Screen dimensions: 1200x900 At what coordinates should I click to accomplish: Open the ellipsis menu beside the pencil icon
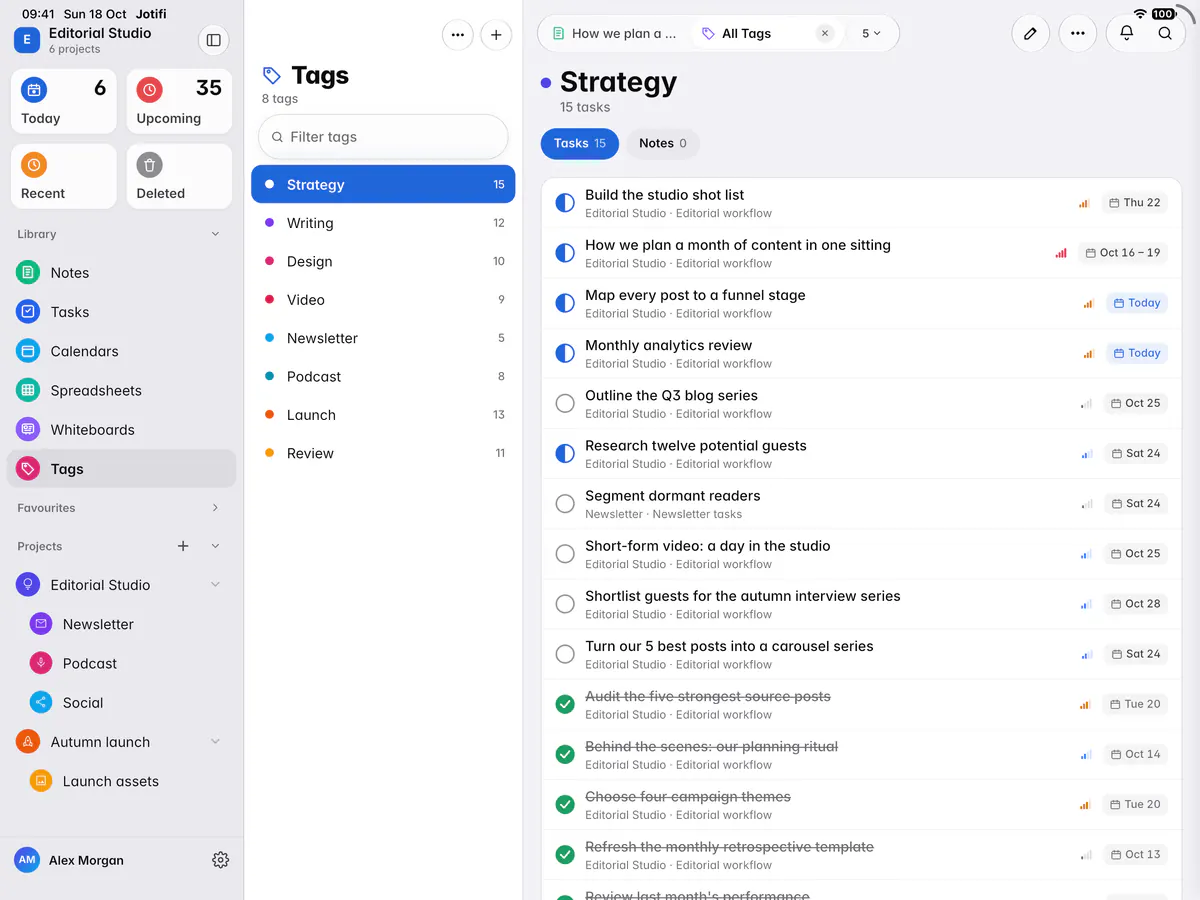point(1077,33)
